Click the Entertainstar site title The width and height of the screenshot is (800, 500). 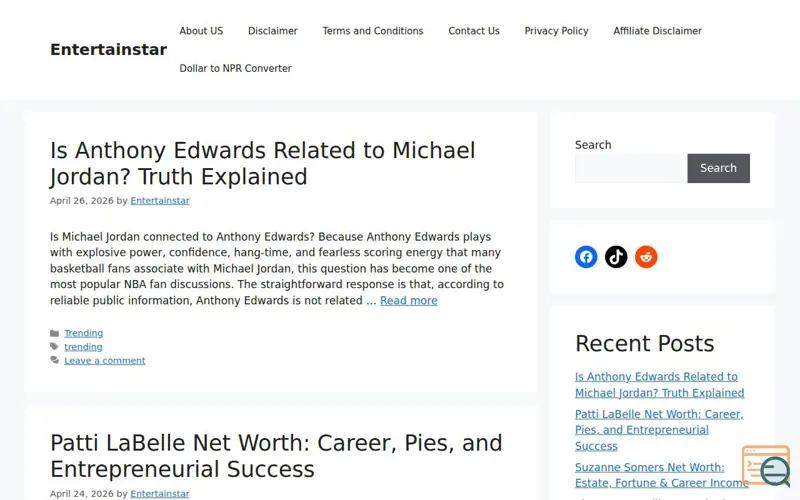108,49
